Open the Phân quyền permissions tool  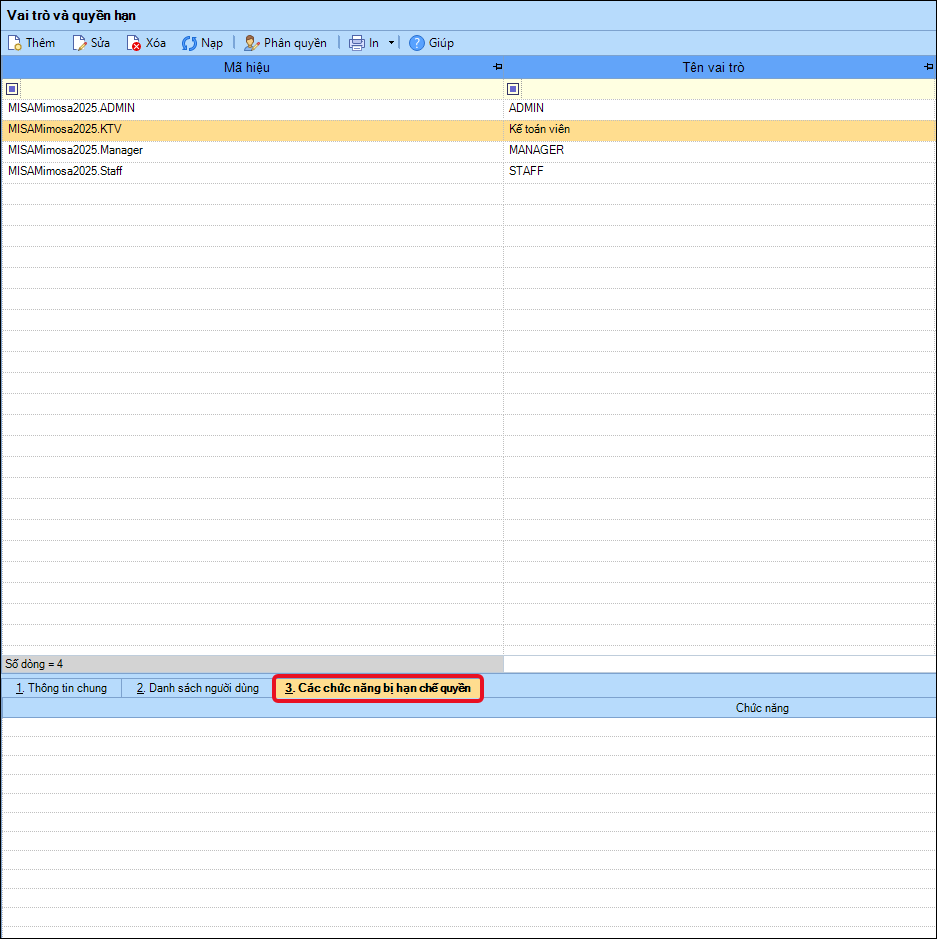click(x=286, y=43)
